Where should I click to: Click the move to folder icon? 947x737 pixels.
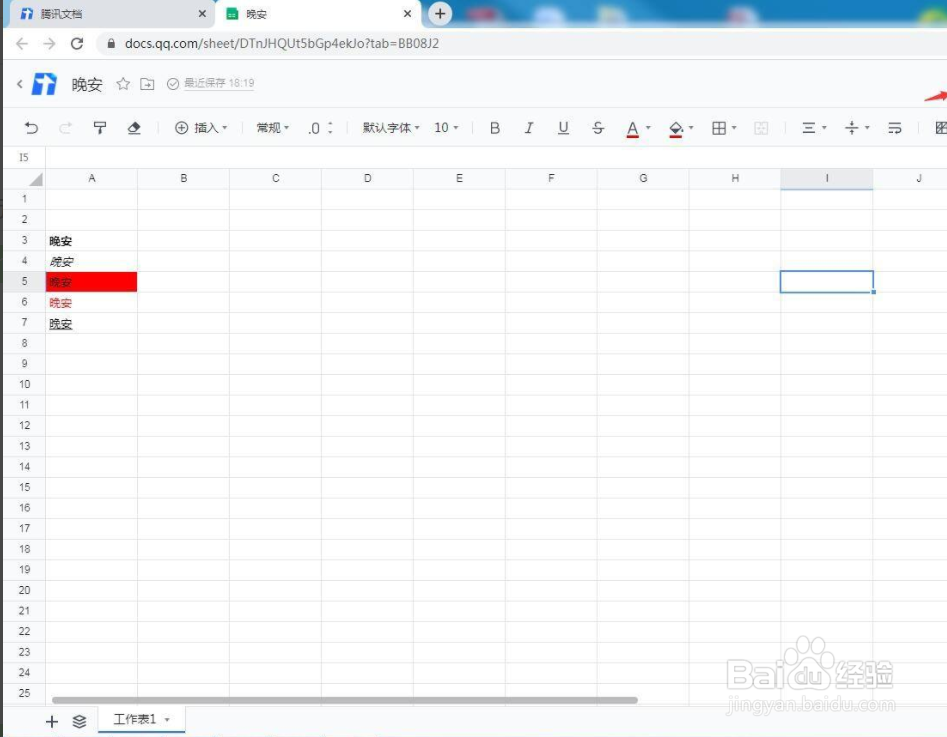click(147, 84)
